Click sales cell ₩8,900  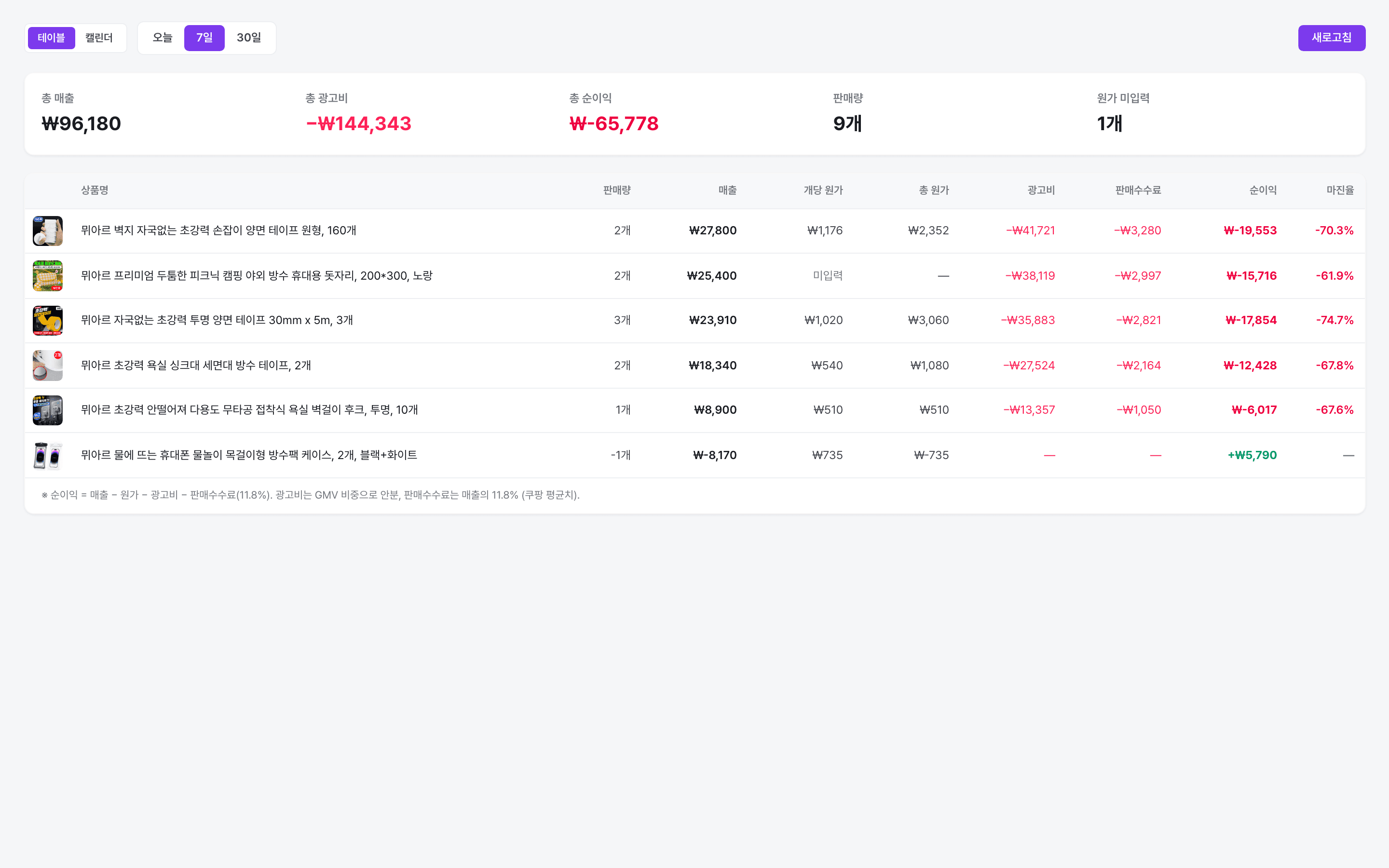715,409
